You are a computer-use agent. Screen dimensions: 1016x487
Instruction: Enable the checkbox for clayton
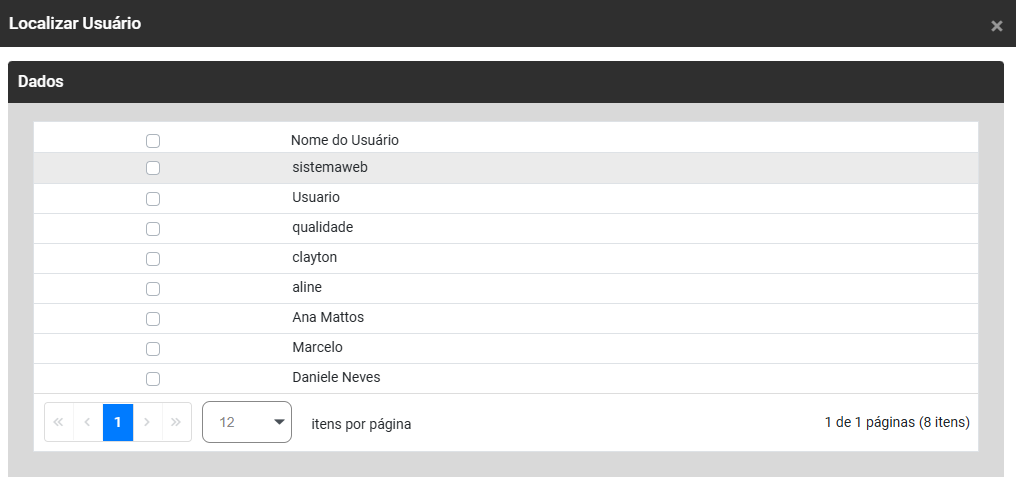(153, 259)
